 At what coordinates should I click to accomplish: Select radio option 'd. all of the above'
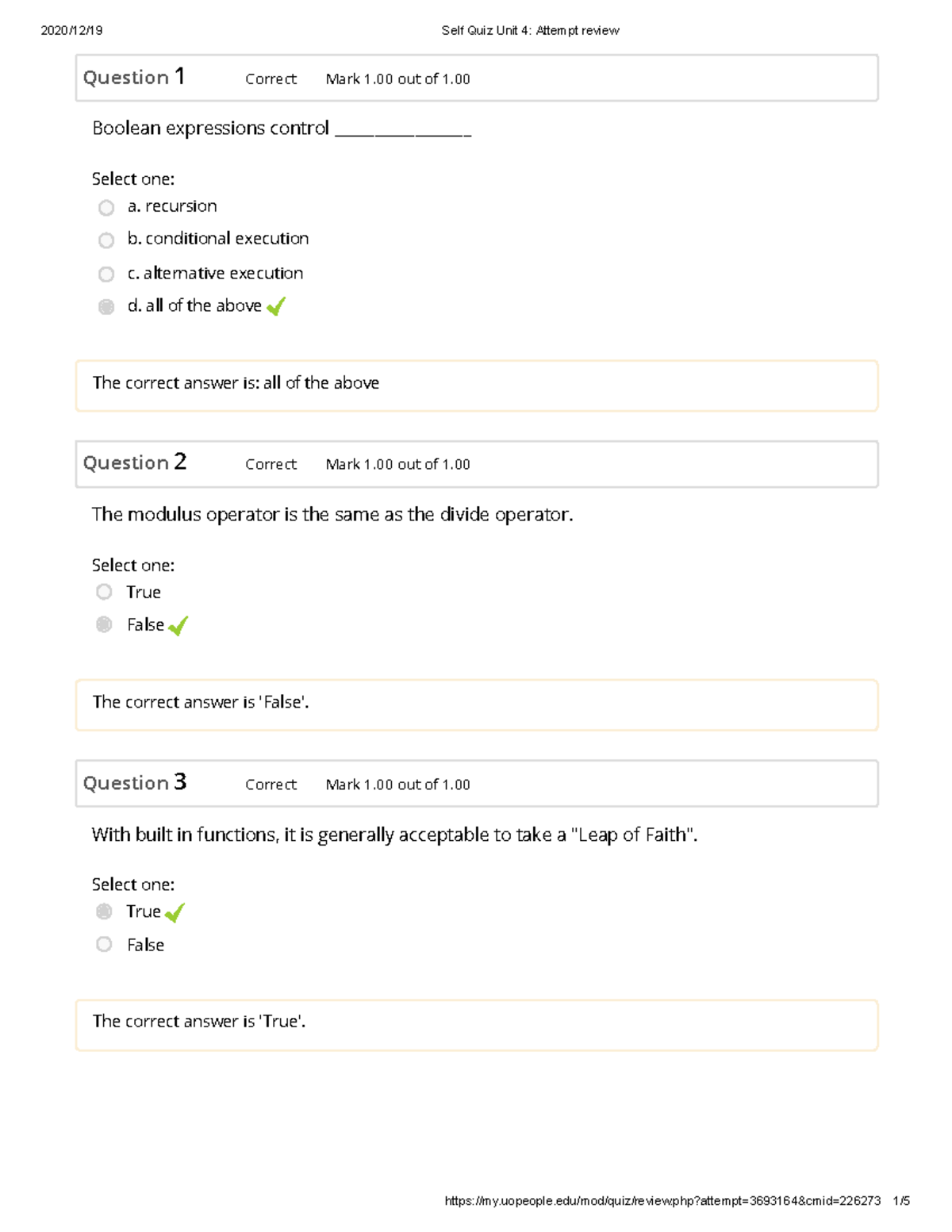click(x=106, y=307)
